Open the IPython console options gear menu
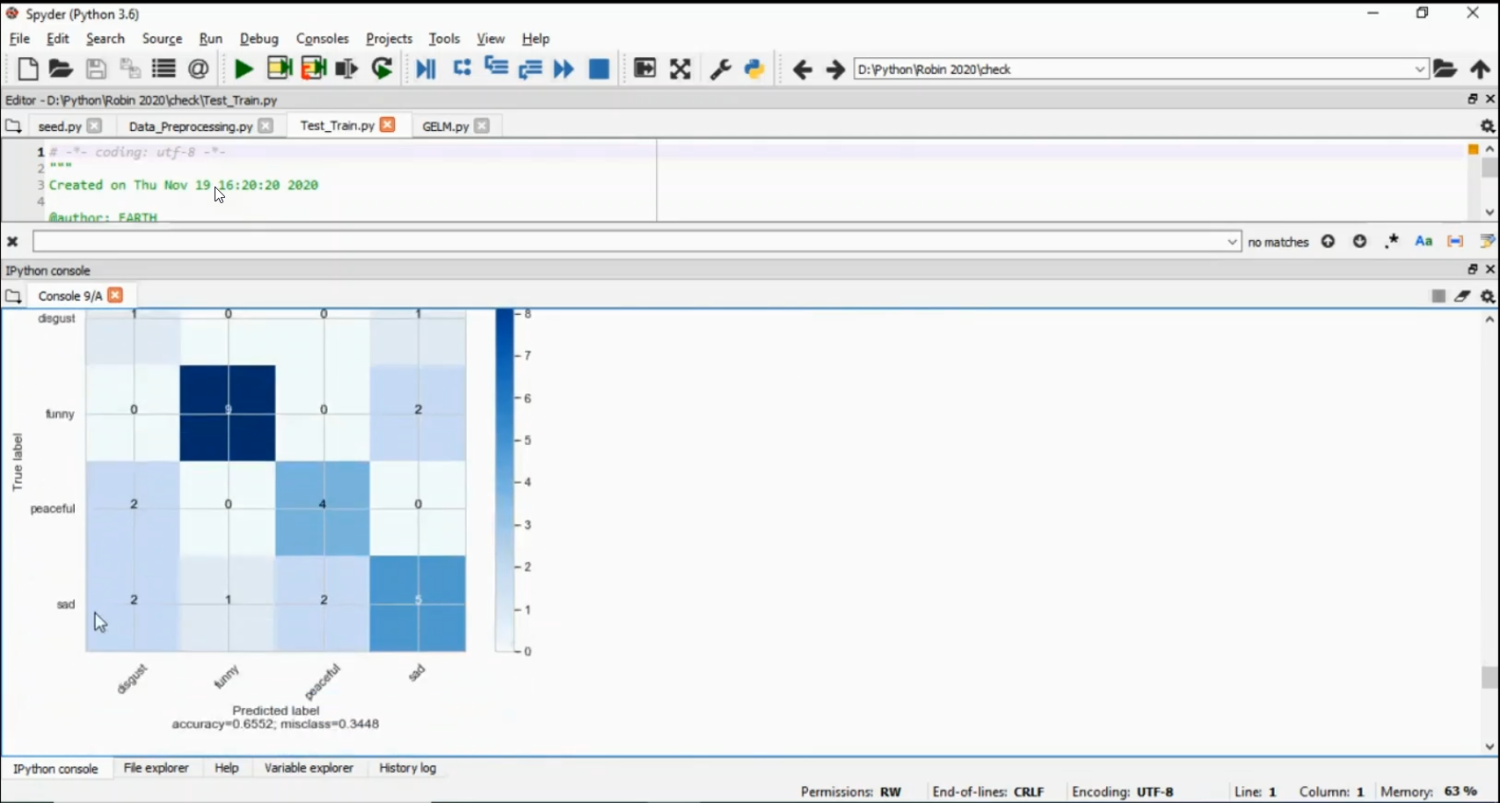 click(x=1488, y=296)
